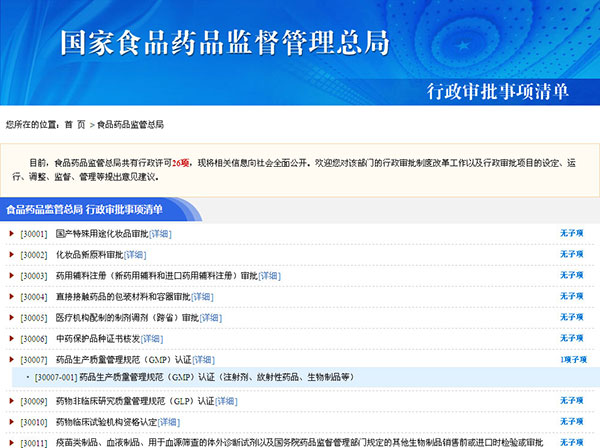This screenshot has height=448, width=600.
Task: Open 详细 link for 国产特殊用途化妆品审批
Action: tap(160, 234)
